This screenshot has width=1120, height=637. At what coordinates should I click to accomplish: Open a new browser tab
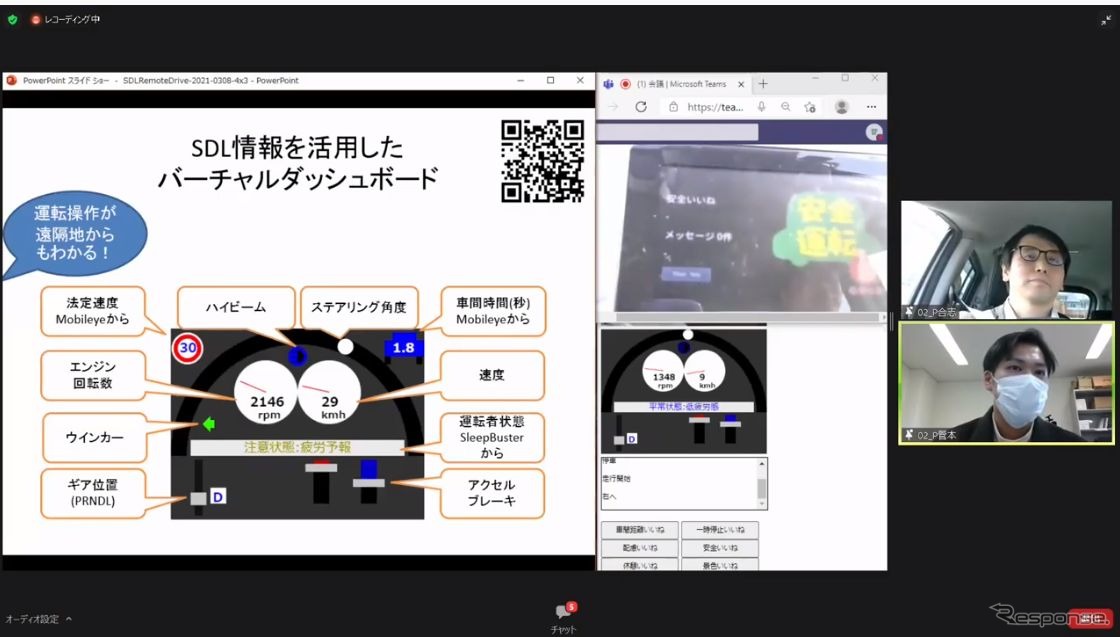pos(763,82)
